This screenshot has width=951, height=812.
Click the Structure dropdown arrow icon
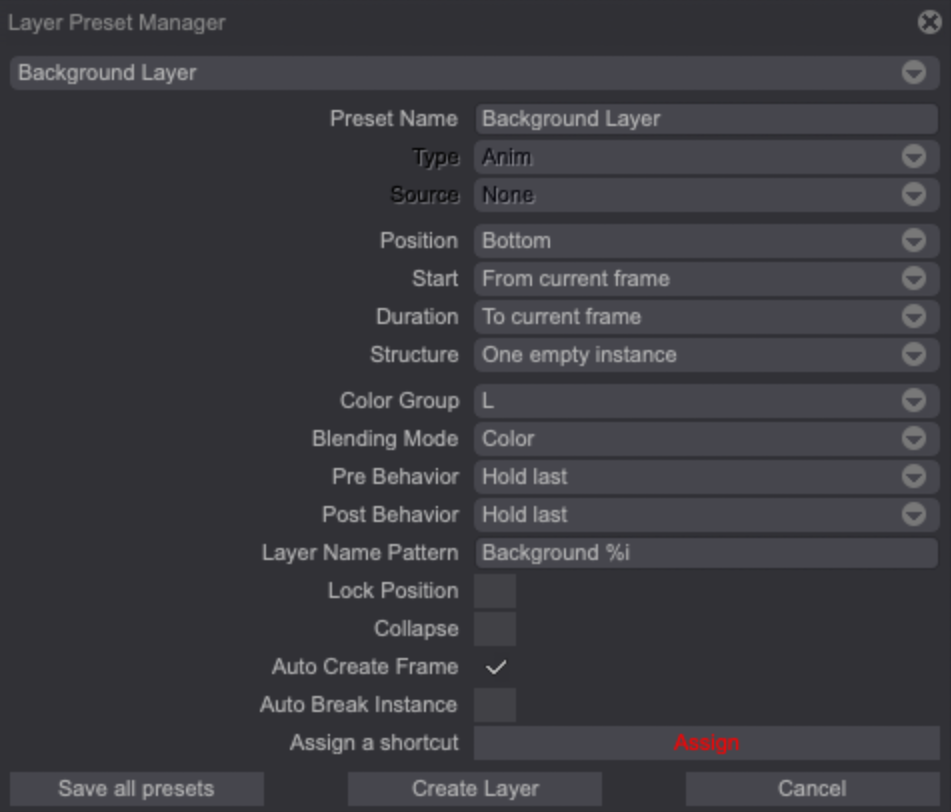click(913, 355)
